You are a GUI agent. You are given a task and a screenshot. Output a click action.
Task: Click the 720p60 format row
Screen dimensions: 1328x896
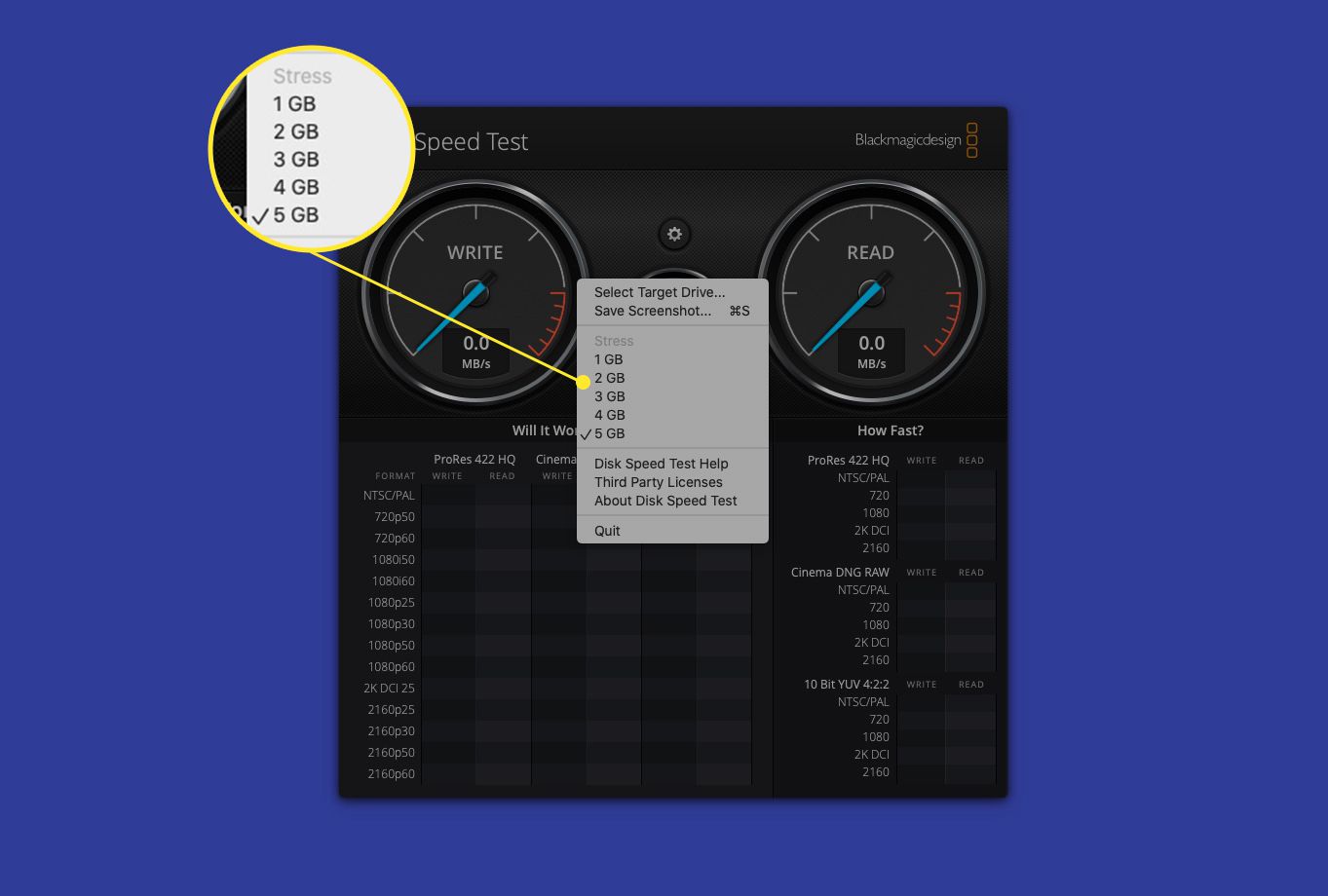click(395, 538)
